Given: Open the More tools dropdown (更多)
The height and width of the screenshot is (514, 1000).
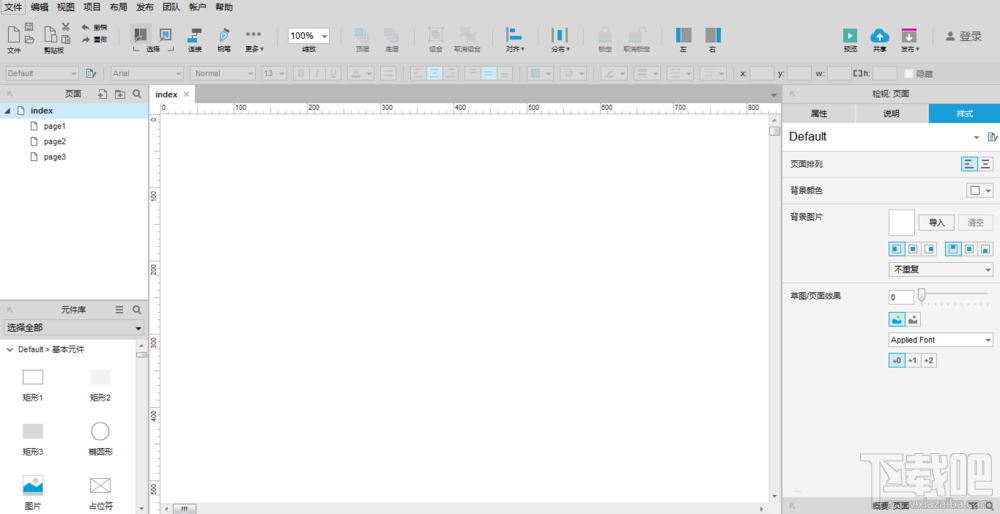Looking at the screenshot, I should tap(254, 40).
